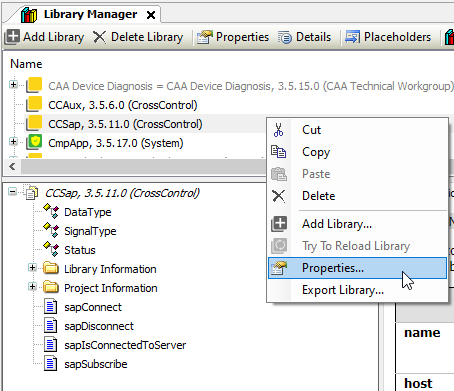454x391 pixels.
Task: Click the Paste clipboard icon in menu
Action: pyautogui.click(x=279, y=174)
